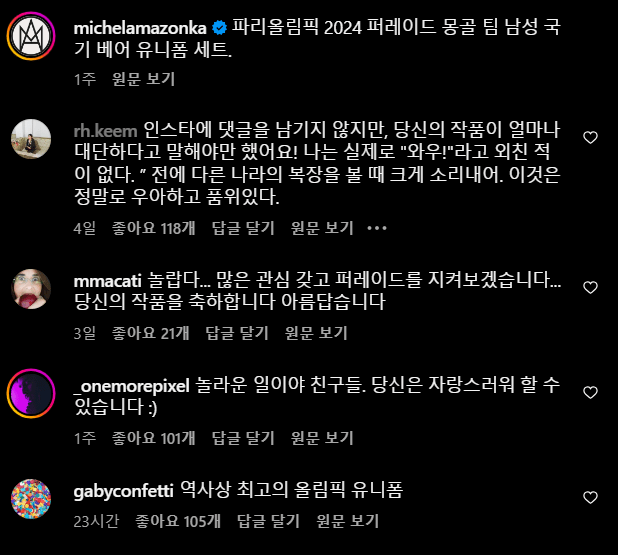Open the _onemorepixel username link

tap(132, 386)
